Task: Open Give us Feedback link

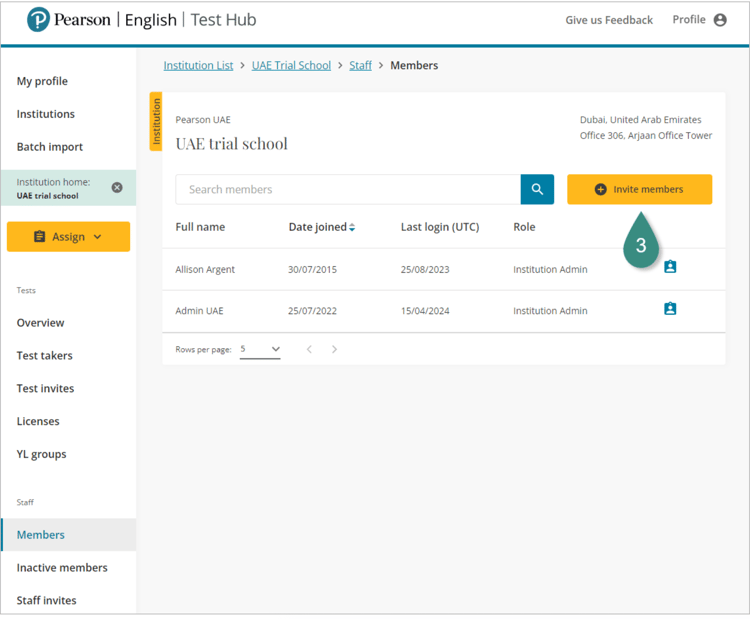Action: [608, 20]
